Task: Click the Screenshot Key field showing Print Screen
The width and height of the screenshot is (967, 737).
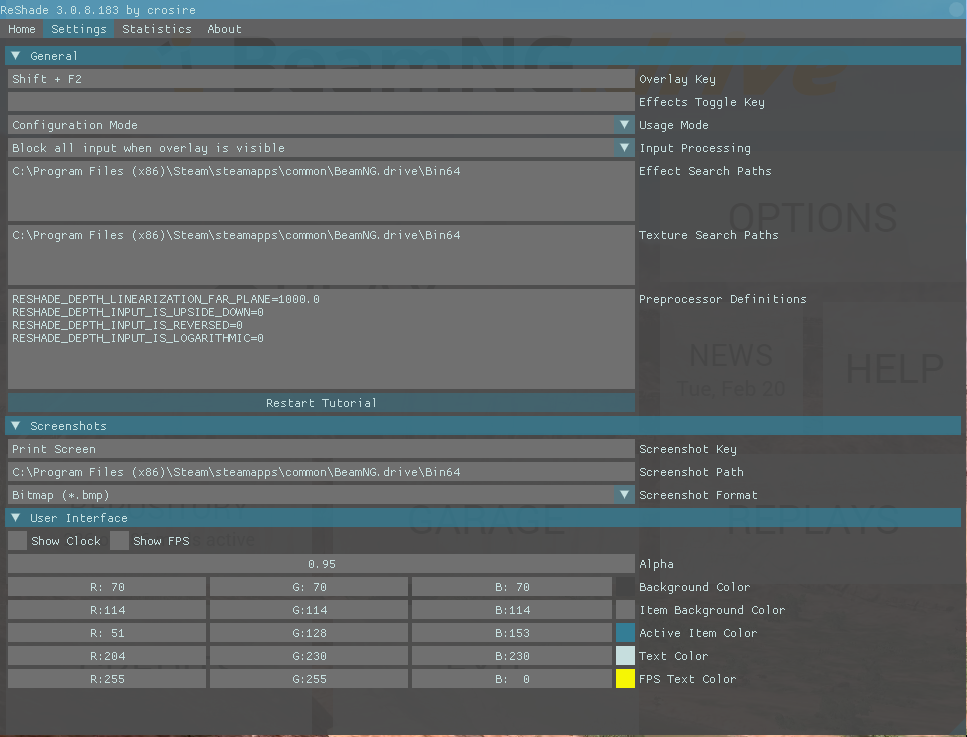Action: (x=321, y=449)
